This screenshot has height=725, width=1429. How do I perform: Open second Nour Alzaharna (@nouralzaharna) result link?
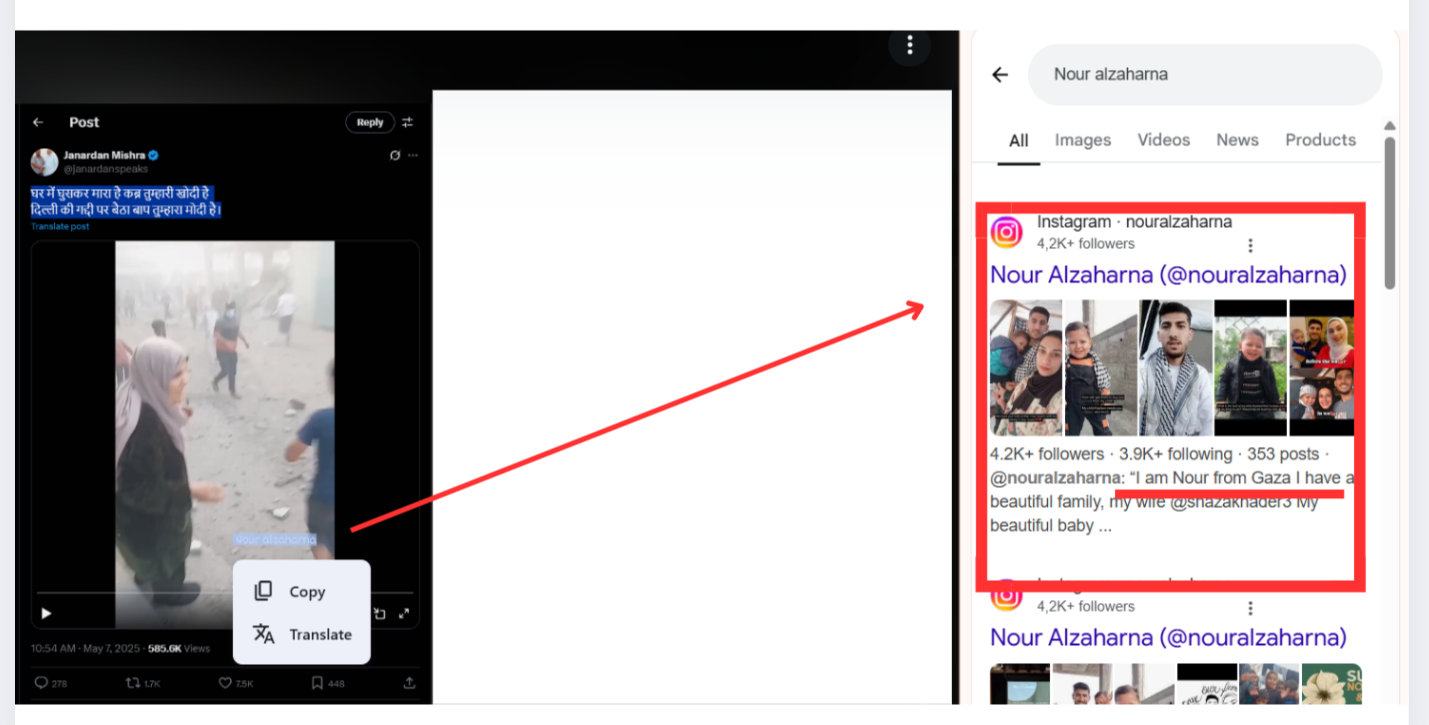pyautogui.click(x=1168, y=637)
